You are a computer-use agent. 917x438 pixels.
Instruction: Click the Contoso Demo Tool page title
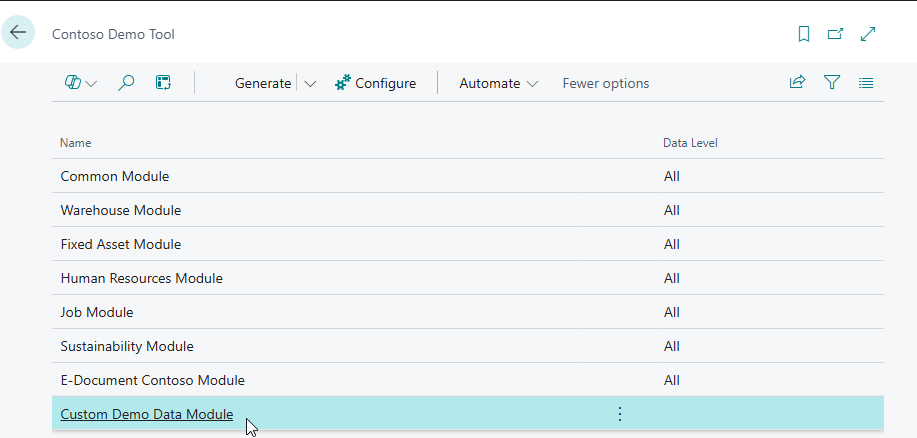tap(113, 35)
